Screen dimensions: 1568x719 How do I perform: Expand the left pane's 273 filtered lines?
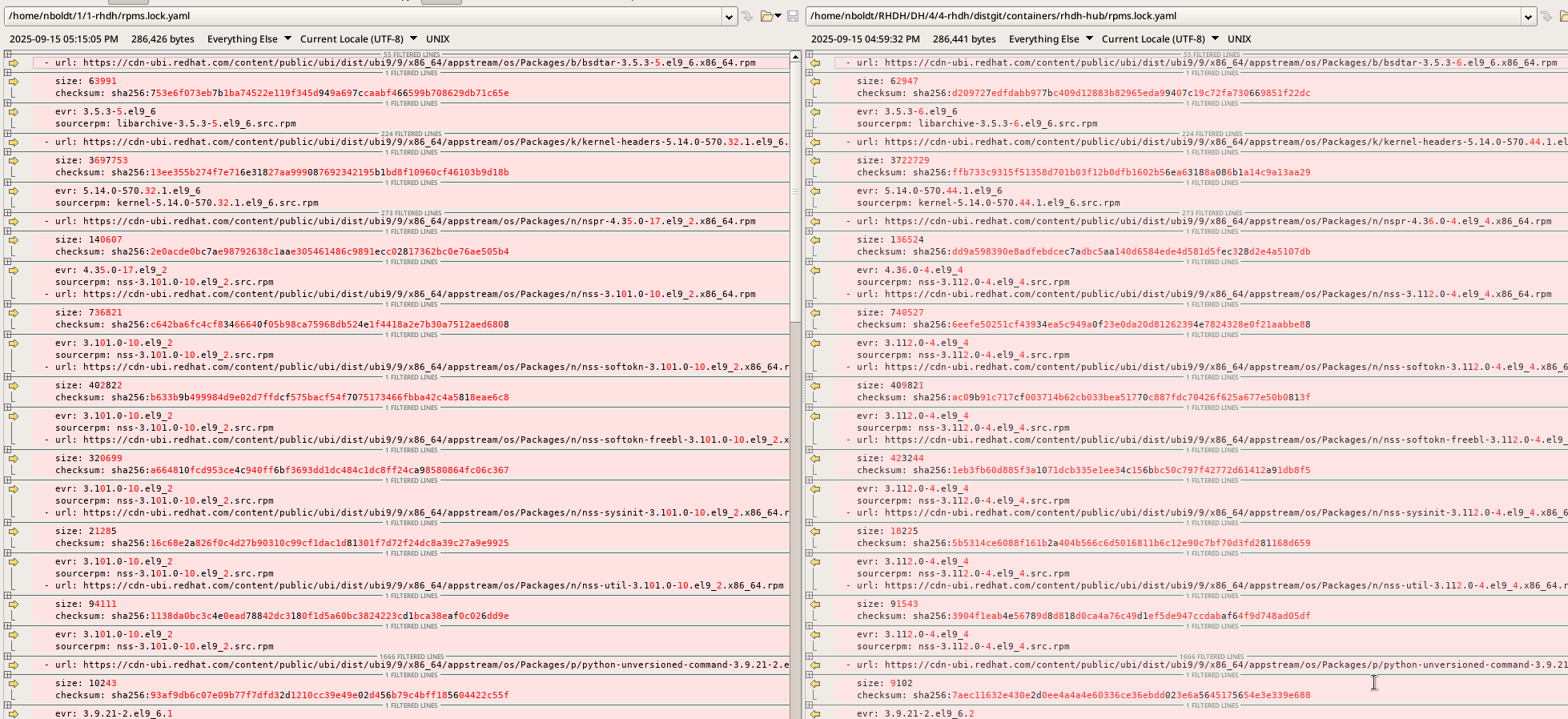(7, 213)
